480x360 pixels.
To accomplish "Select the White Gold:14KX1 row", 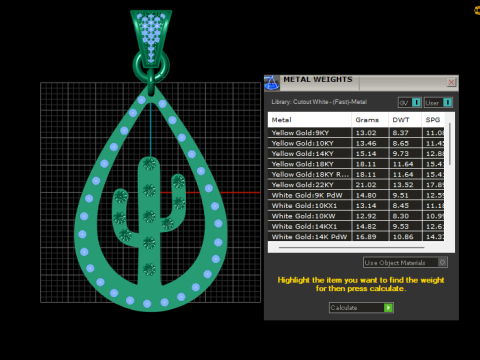I will pos(356,226).
